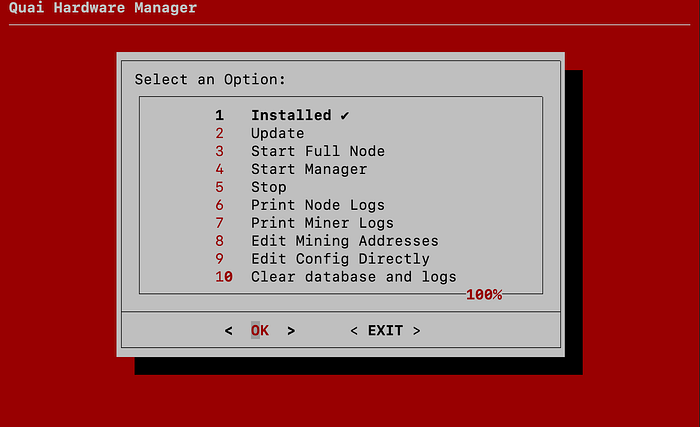Choose Edit Config Directly
The width and height of the screenshot is (700, 427).
pyautogui.click(x=322, y=259)
